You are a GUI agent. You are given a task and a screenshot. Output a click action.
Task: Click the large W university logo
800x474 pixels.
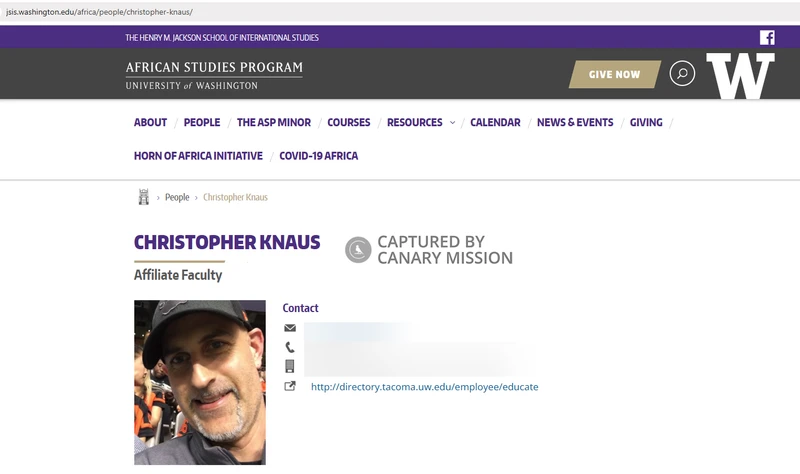pyautogui.click(x=740, y=76)
